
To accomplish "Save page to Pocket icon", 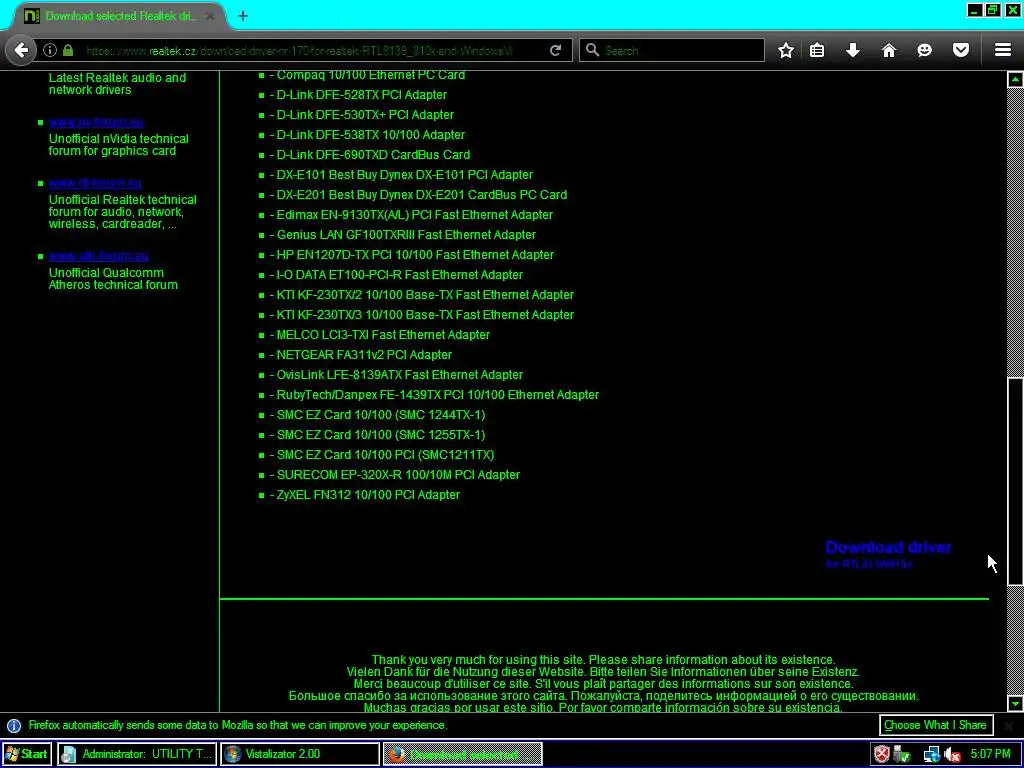I will tap(961, 50).
